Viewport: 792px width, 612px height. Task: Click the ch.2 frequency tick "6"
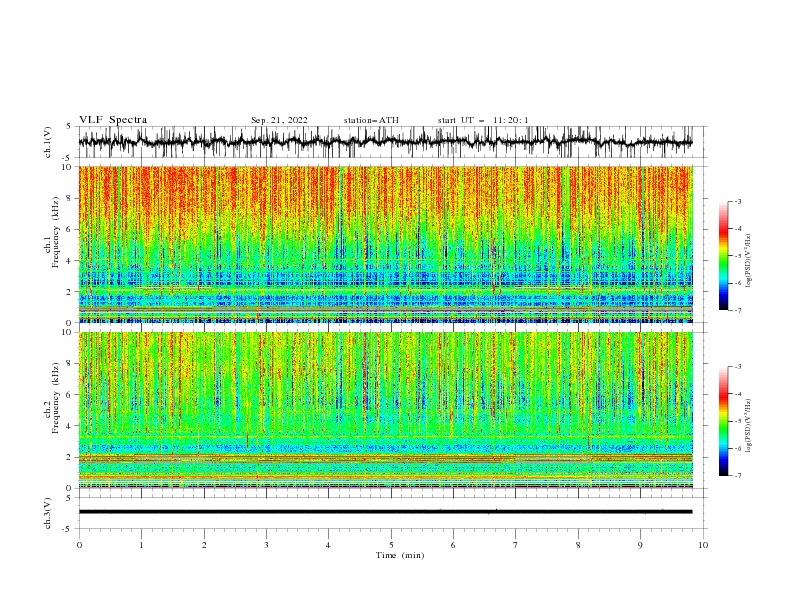[69, 395]
